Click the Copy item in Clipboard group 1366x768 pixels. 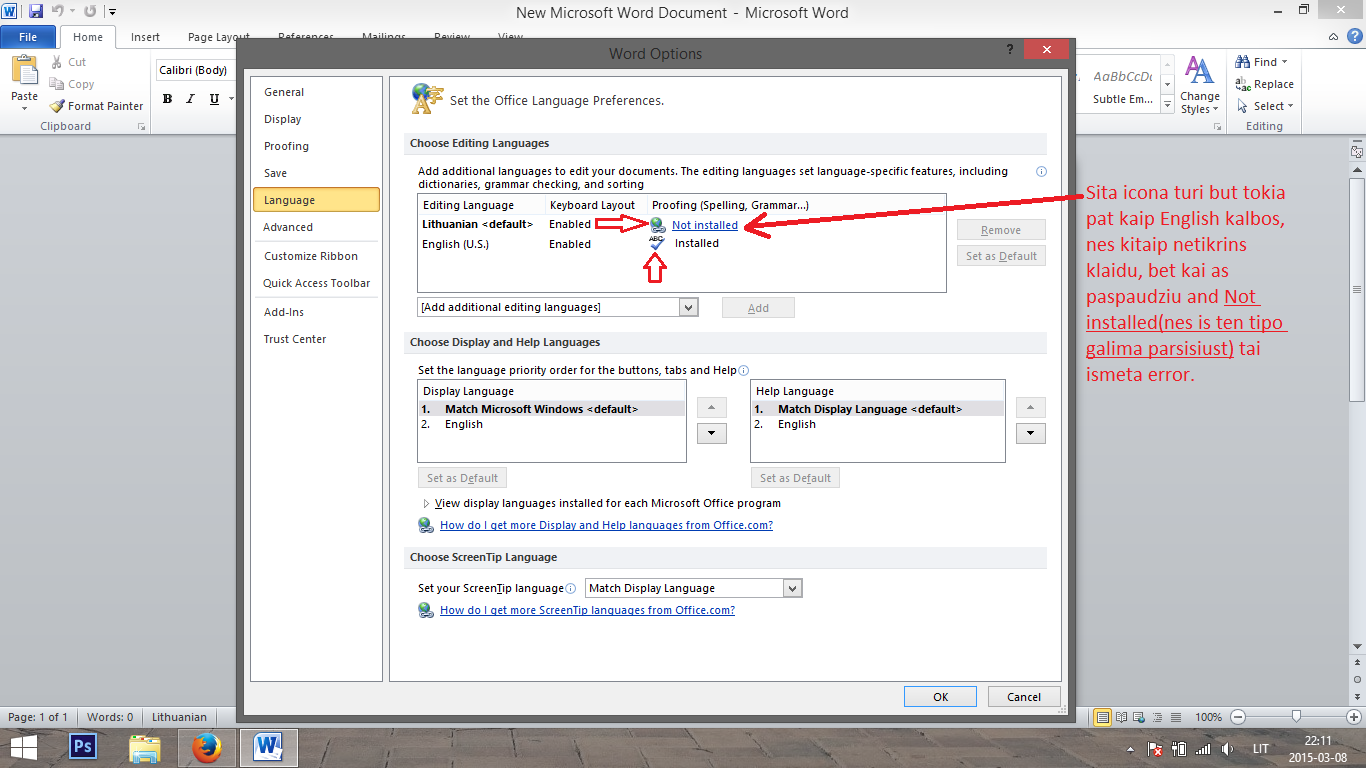click(x=72, y=84)
